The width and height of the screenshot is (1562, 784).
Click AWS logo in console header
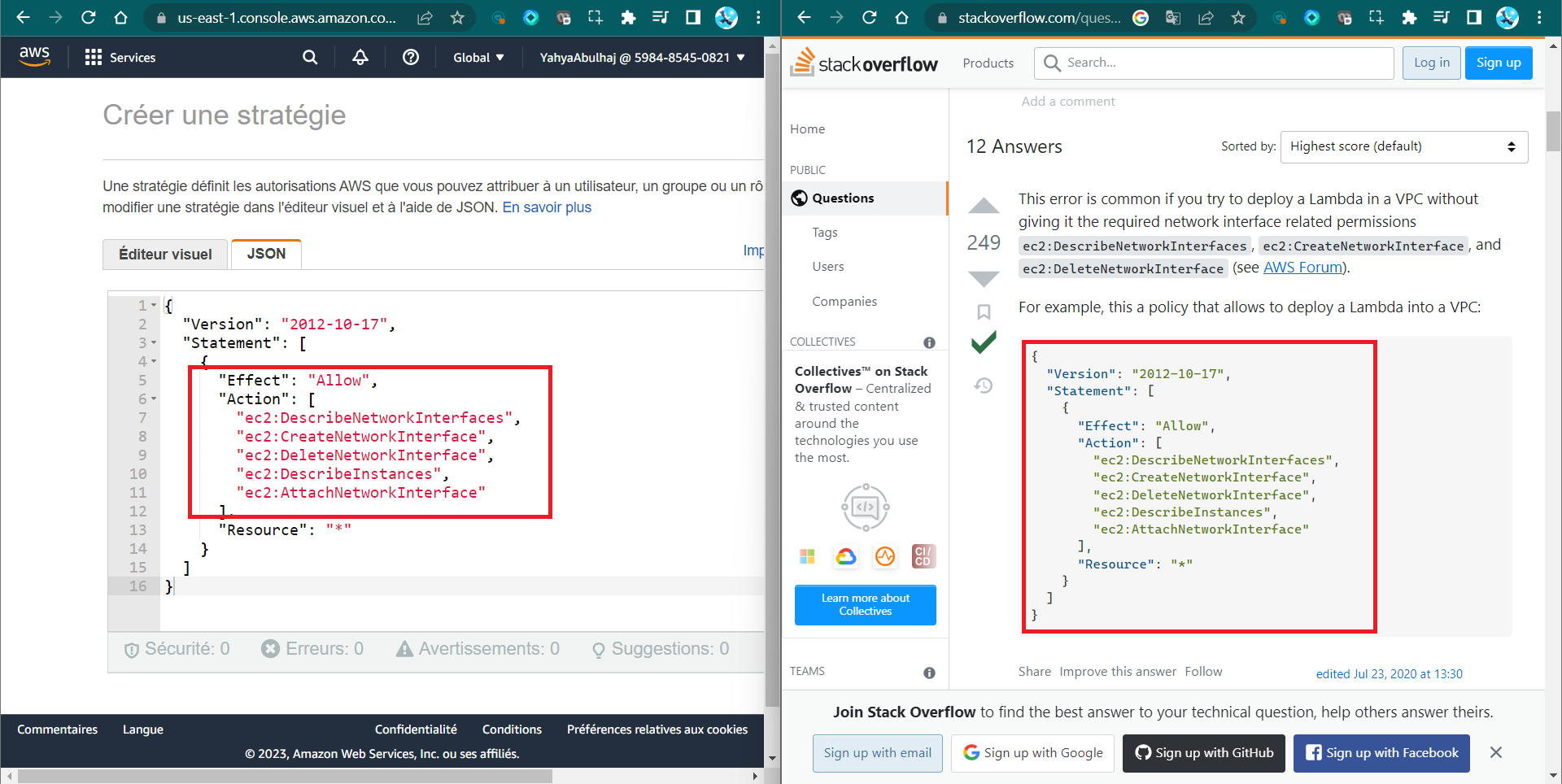coord(34,56)
